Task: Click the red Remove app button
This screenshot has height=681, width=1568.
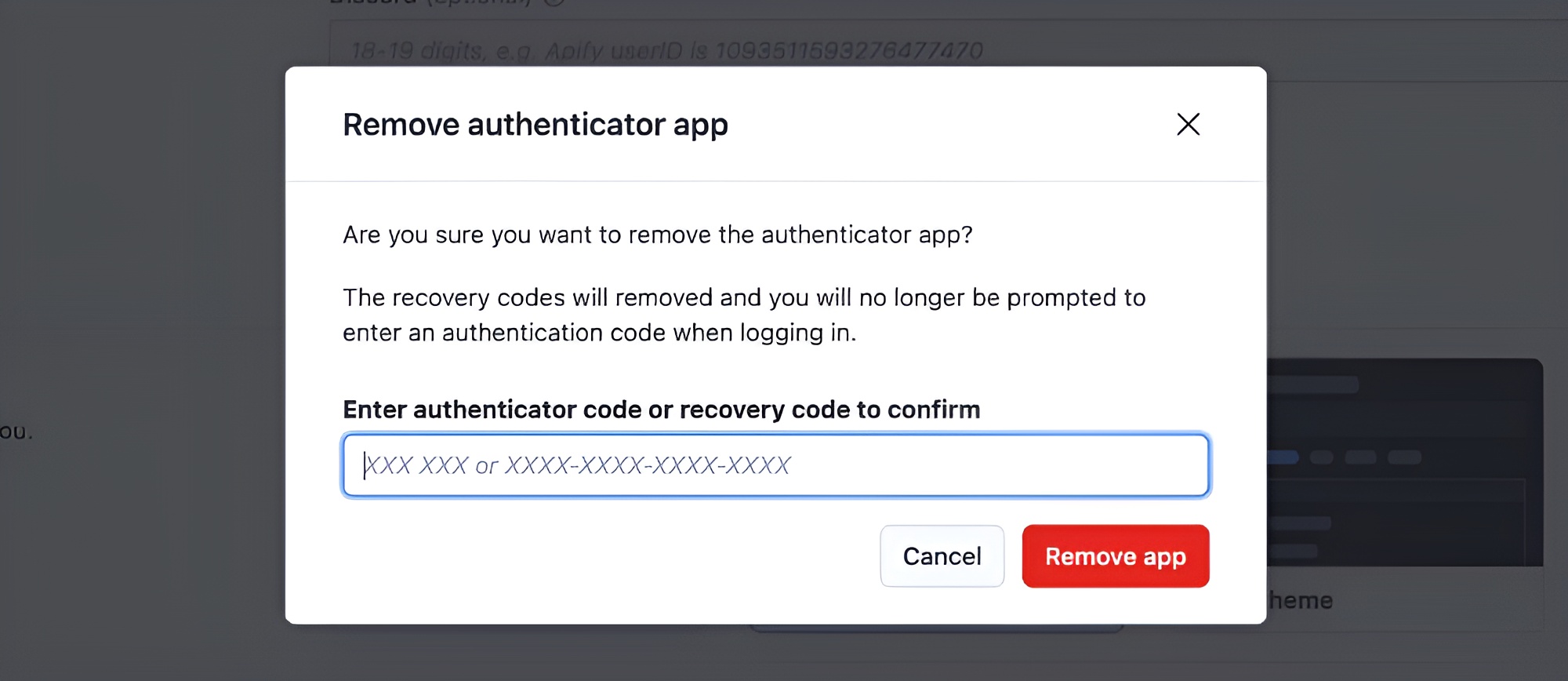Action: [1115, 555]
